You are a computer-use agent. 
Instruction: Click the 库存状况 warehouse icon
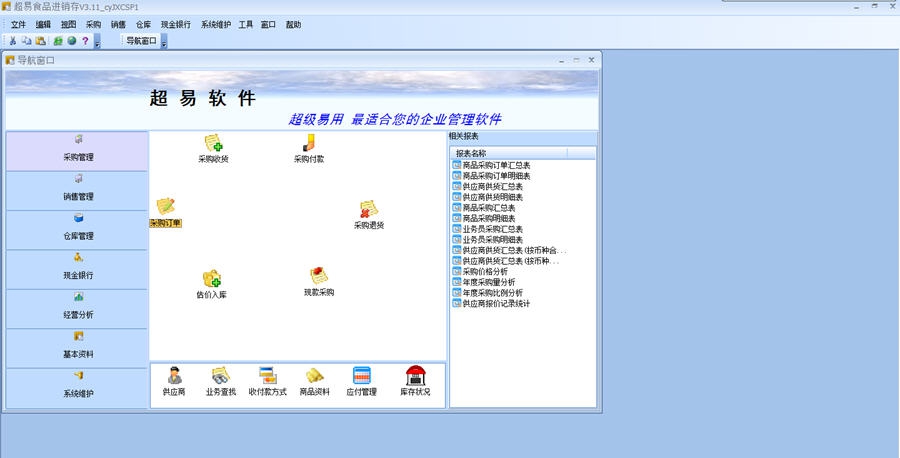coord(415,377)
